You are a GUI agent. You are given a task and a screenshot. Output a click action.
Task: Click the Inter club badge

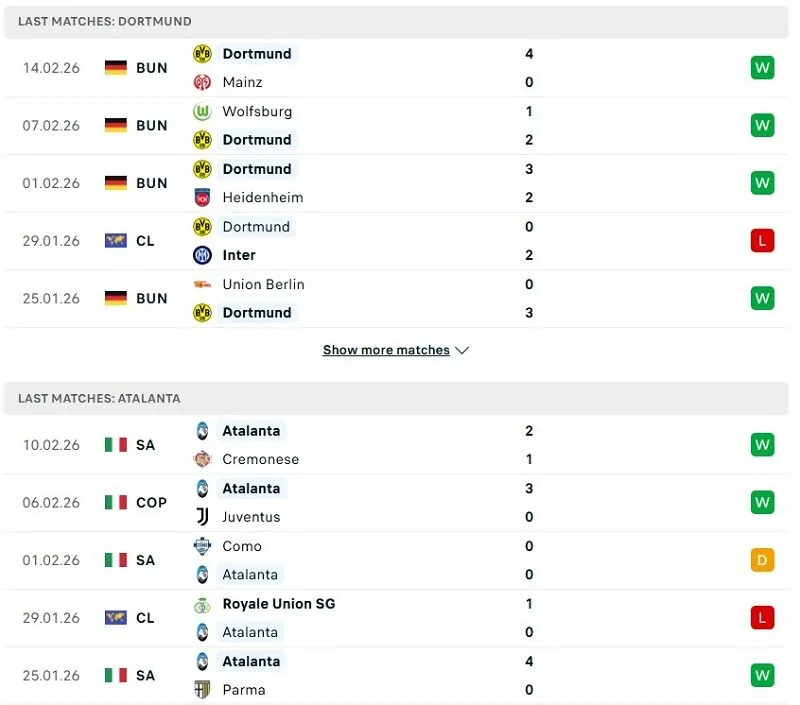tap(201, 255)
